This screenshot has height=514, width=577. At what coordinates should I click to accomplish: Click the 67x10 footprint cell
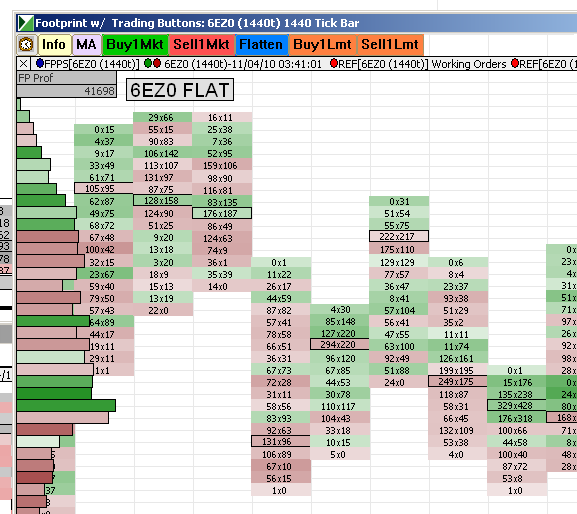point(280,467)
